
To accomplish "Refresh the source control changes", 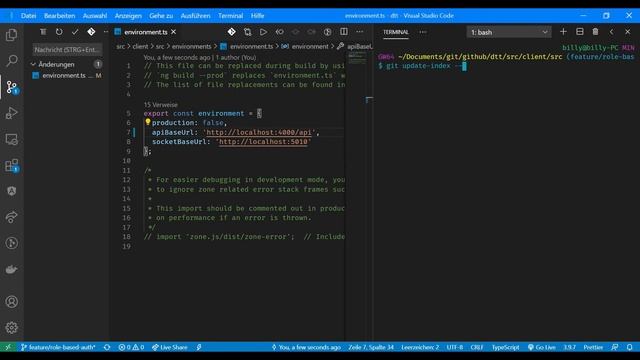I will point(59,32).
